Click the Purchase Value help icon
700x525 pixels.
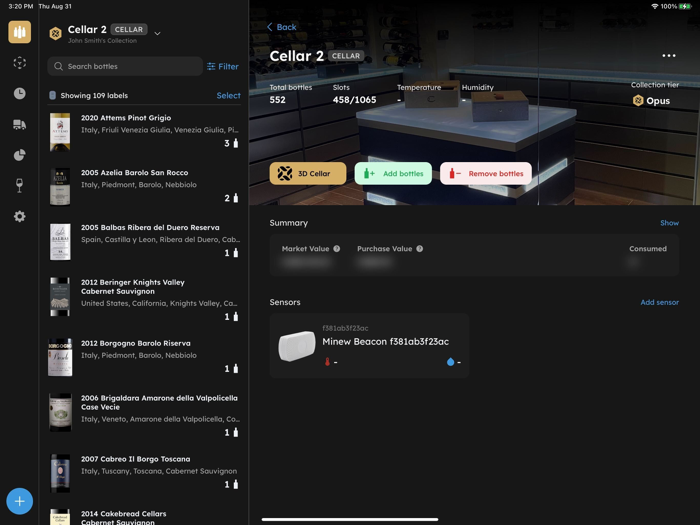click(420, 249)
